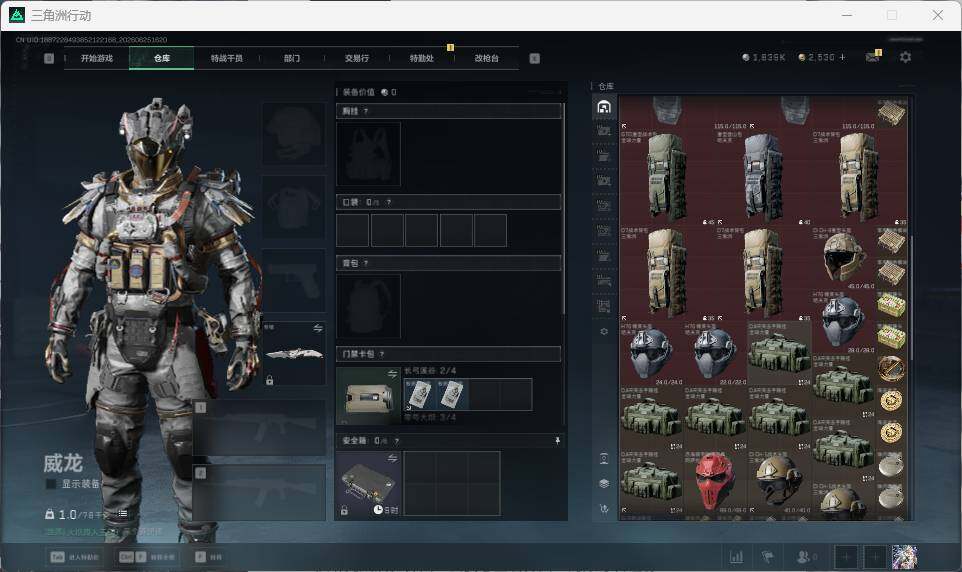Click the 1,839K currency balance

point(764,57)
